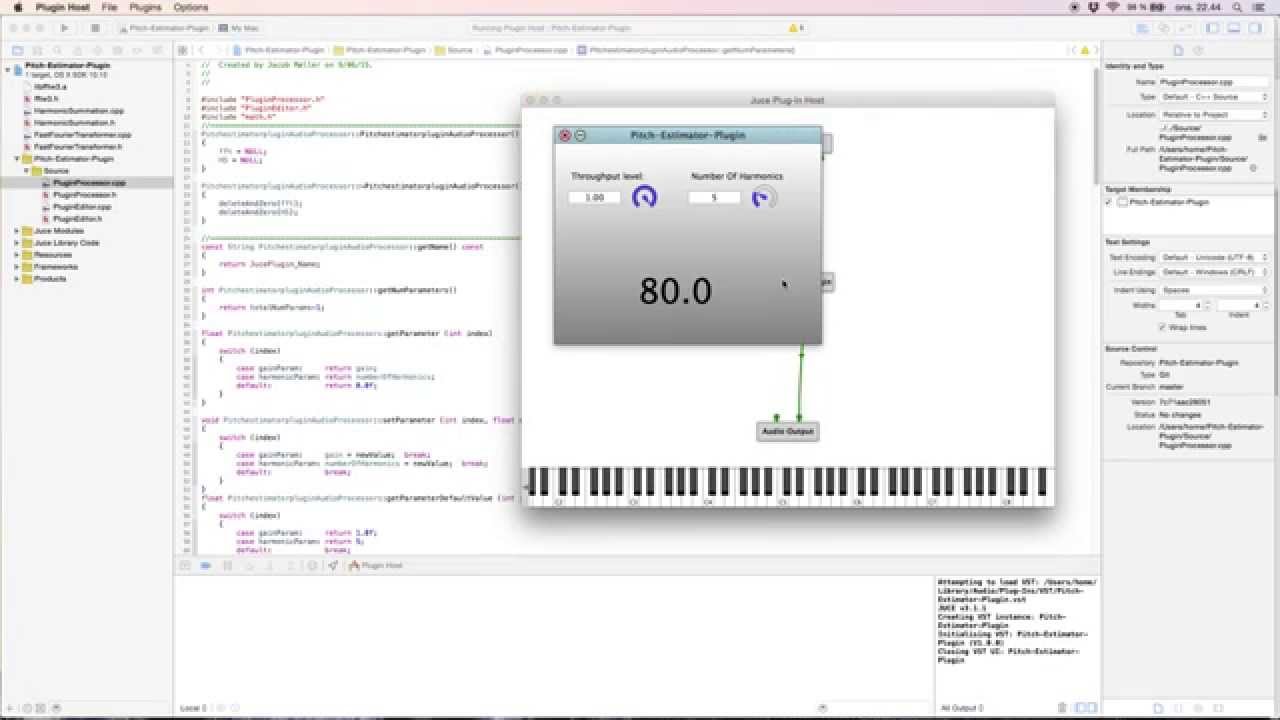Go back using the jump bar left arrow
1280x720 pixels.
click(x=201, y=50)
